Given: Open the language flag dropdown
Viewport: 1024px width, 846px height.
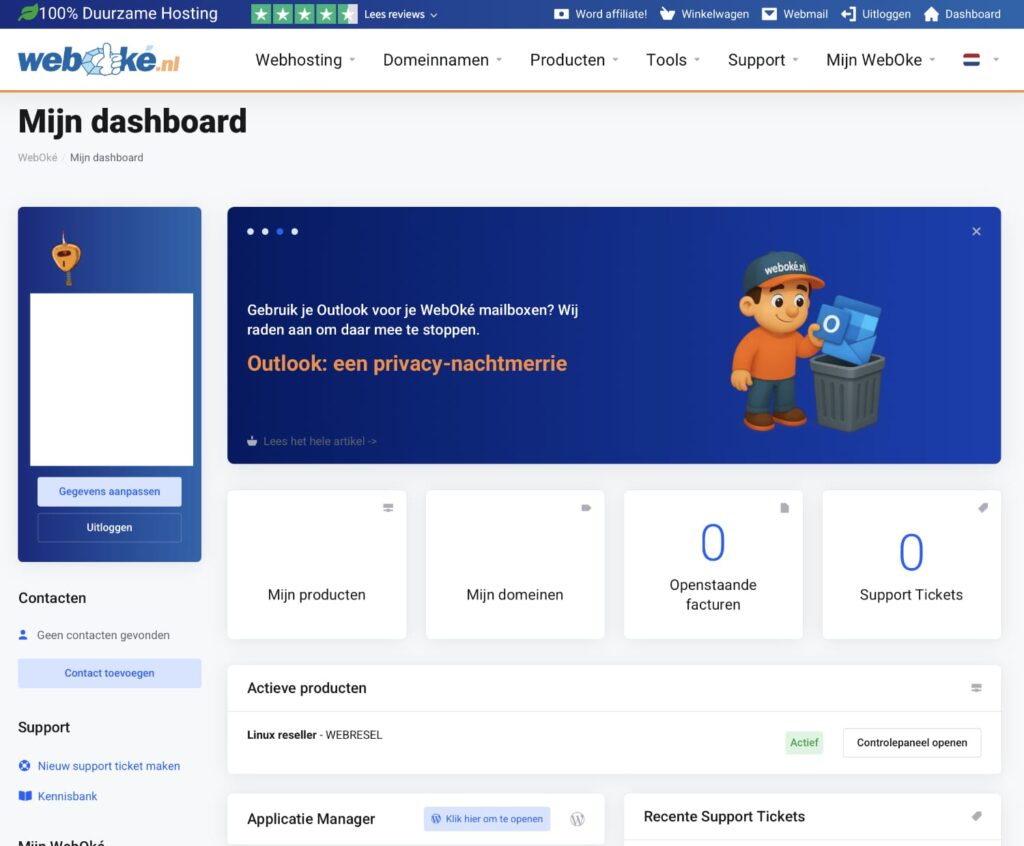Looking at the screenshot, I should tap(980, 60).
